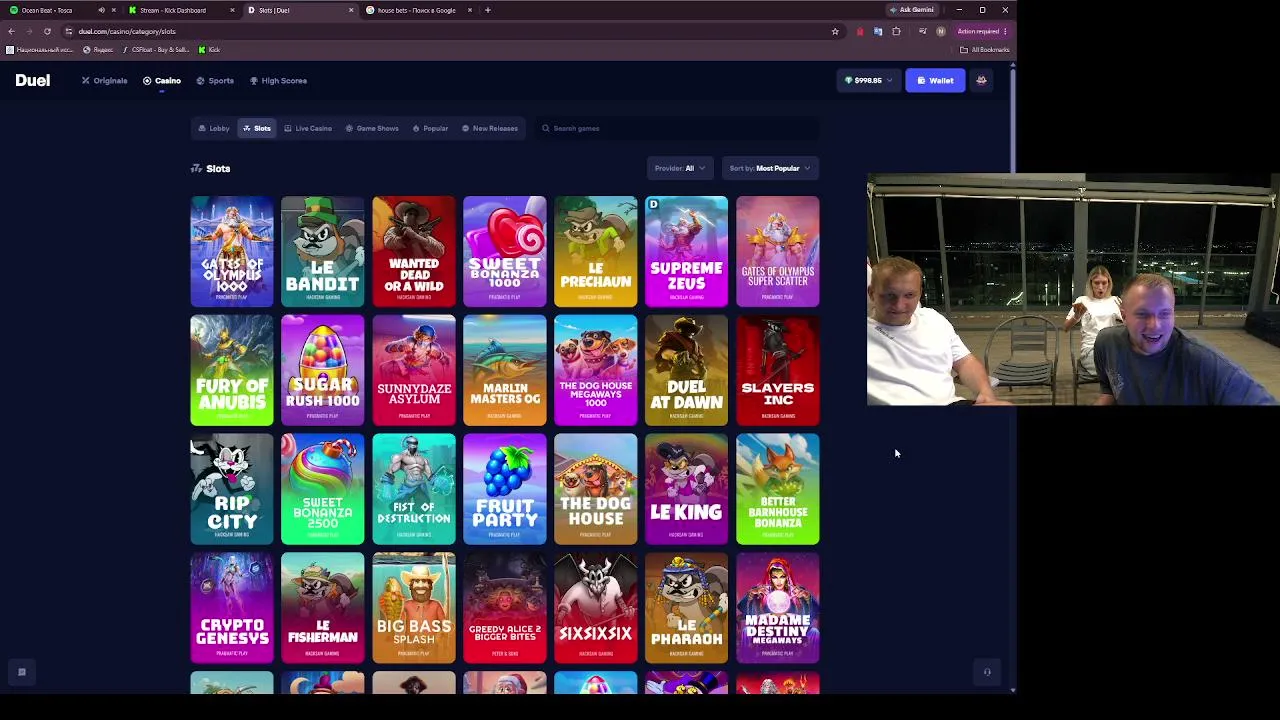Switch to the Lobby tab
Image resolution: width=1280 pixels, height=720 pixels.
[x=214, y=128]
